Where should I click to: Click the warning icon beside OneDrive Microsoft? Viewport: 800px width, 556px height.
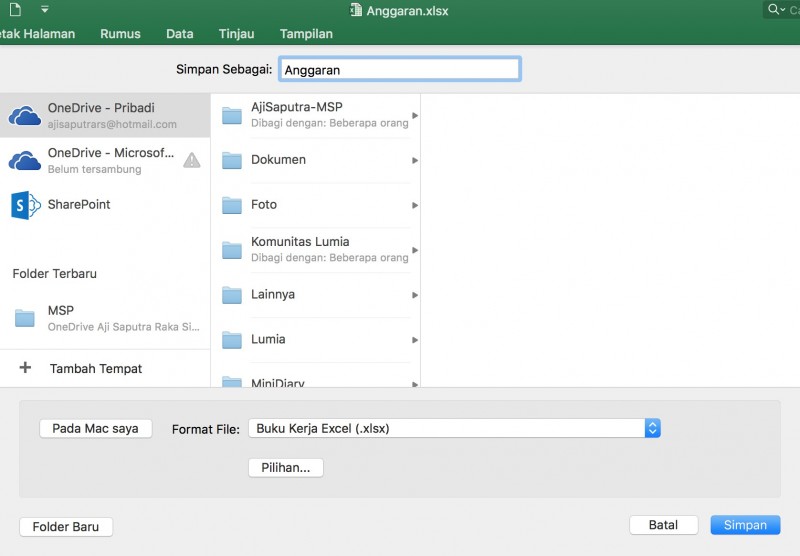click(192, 160)
